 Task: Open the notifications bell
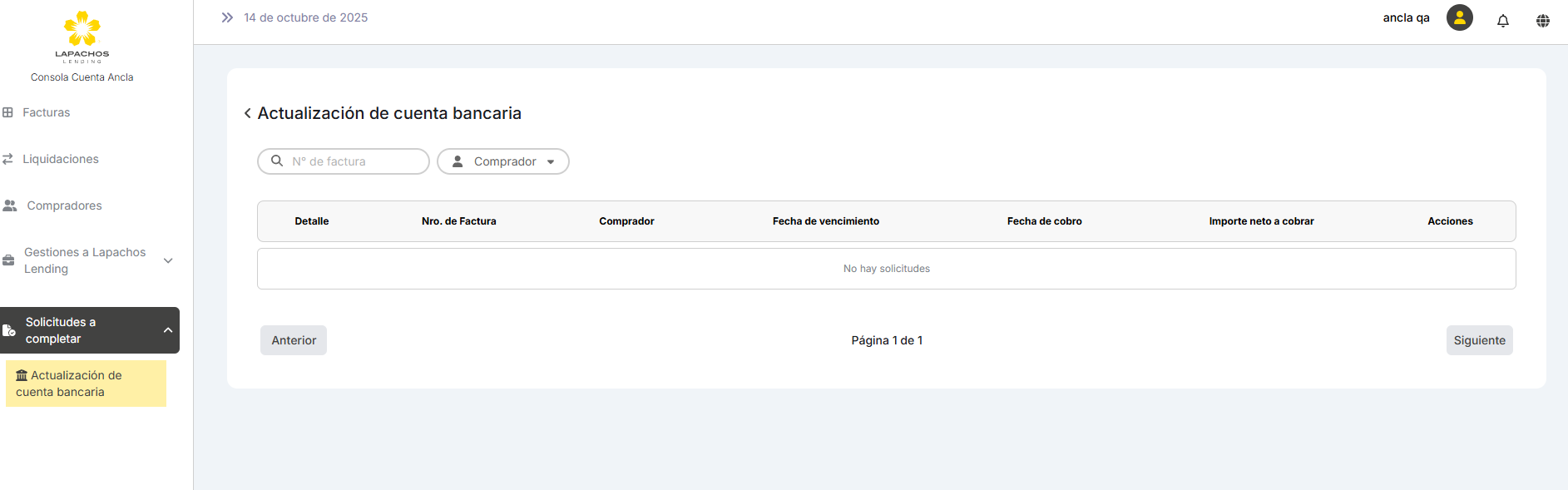click(x=1502, y=21)
